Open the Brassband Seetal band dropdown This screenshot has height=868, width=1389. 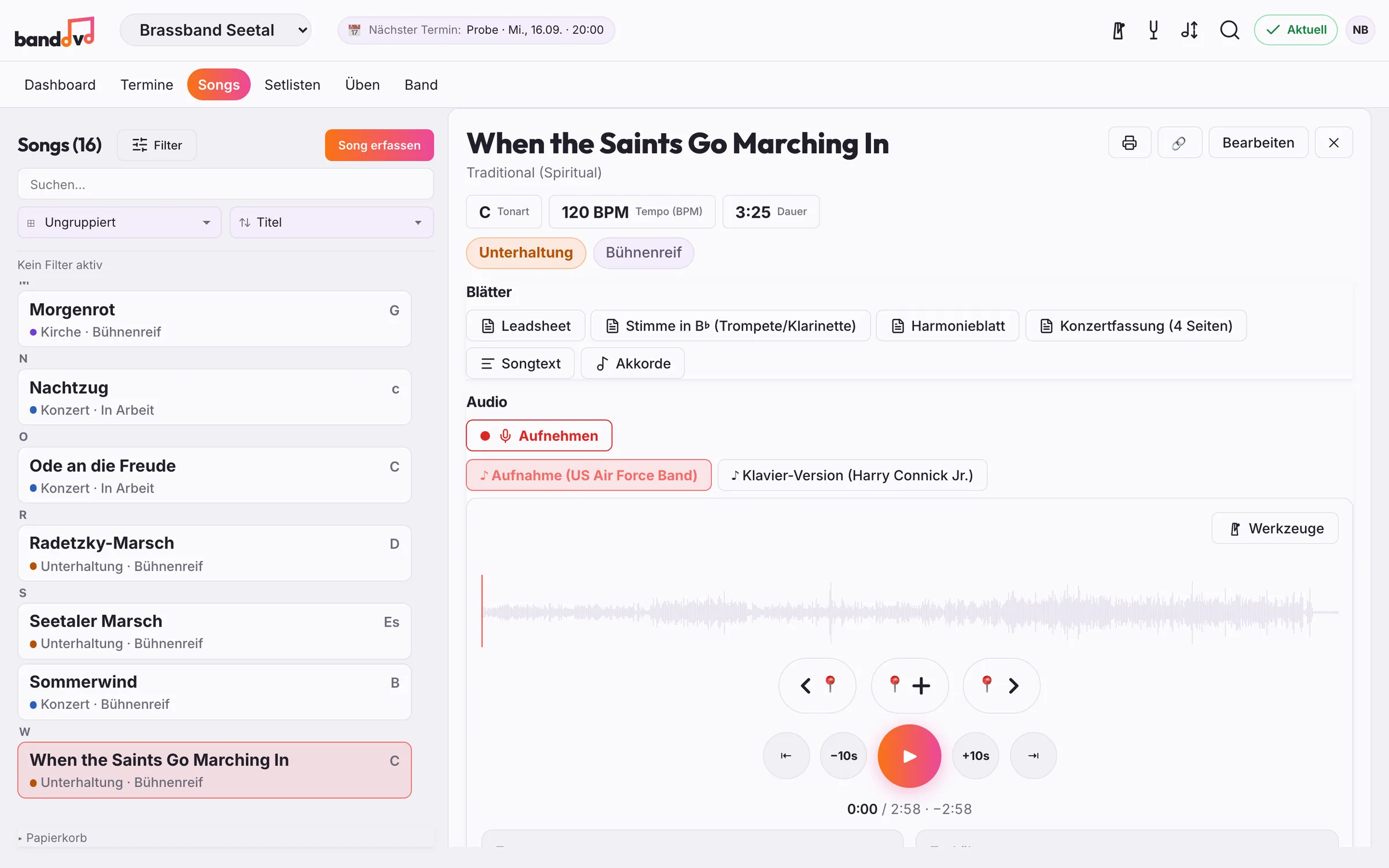tap(215, 30)
